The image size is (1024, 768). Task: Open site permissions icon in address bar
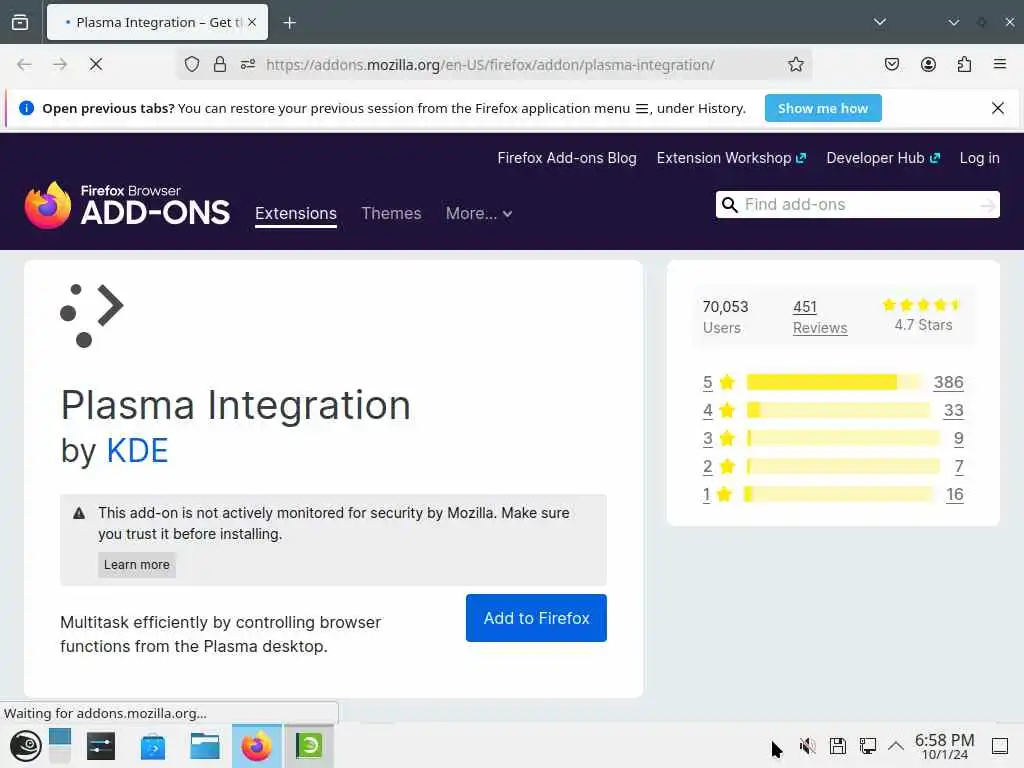[248, 64]
